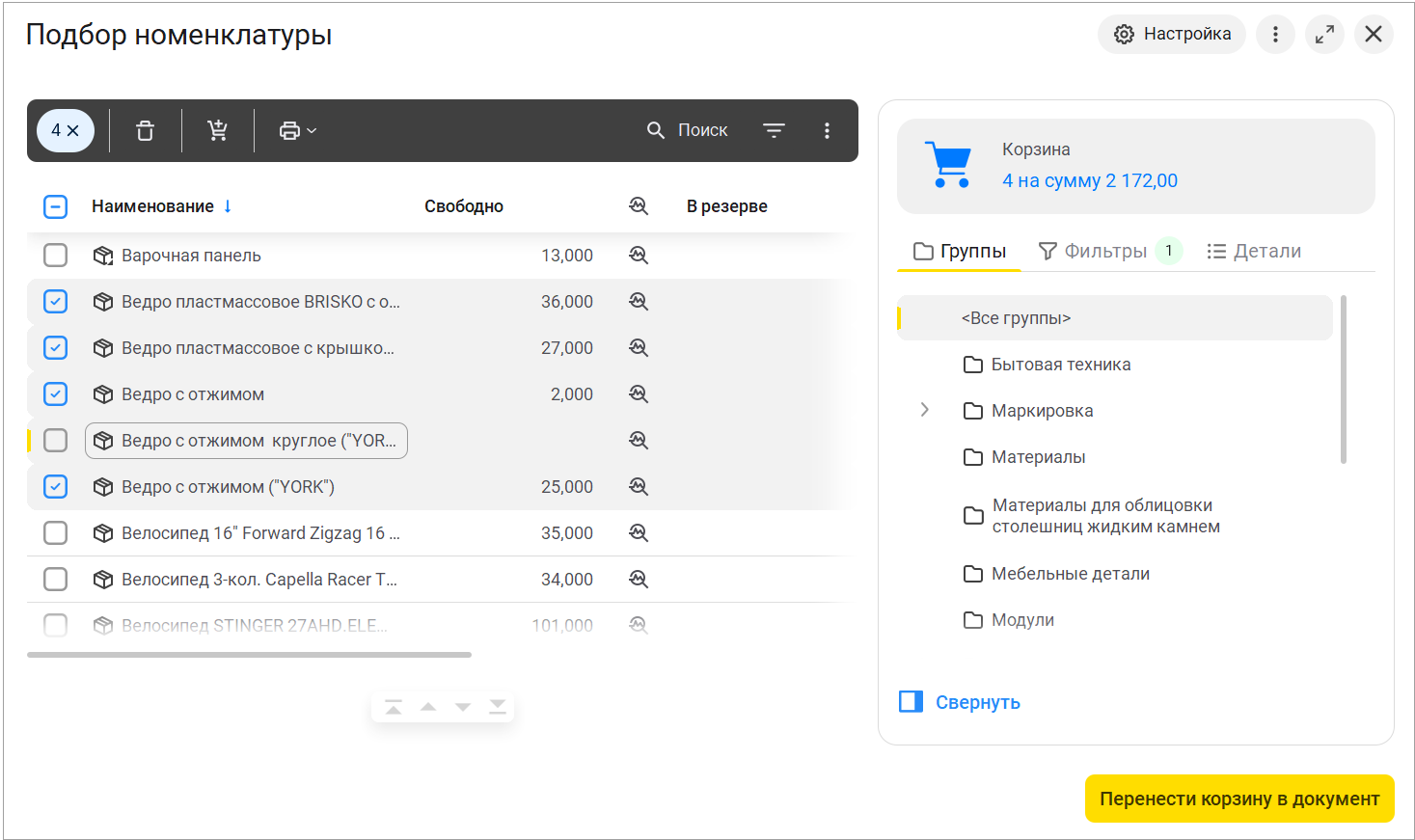Open the filter lines icon in toolbar

point(774,130)
